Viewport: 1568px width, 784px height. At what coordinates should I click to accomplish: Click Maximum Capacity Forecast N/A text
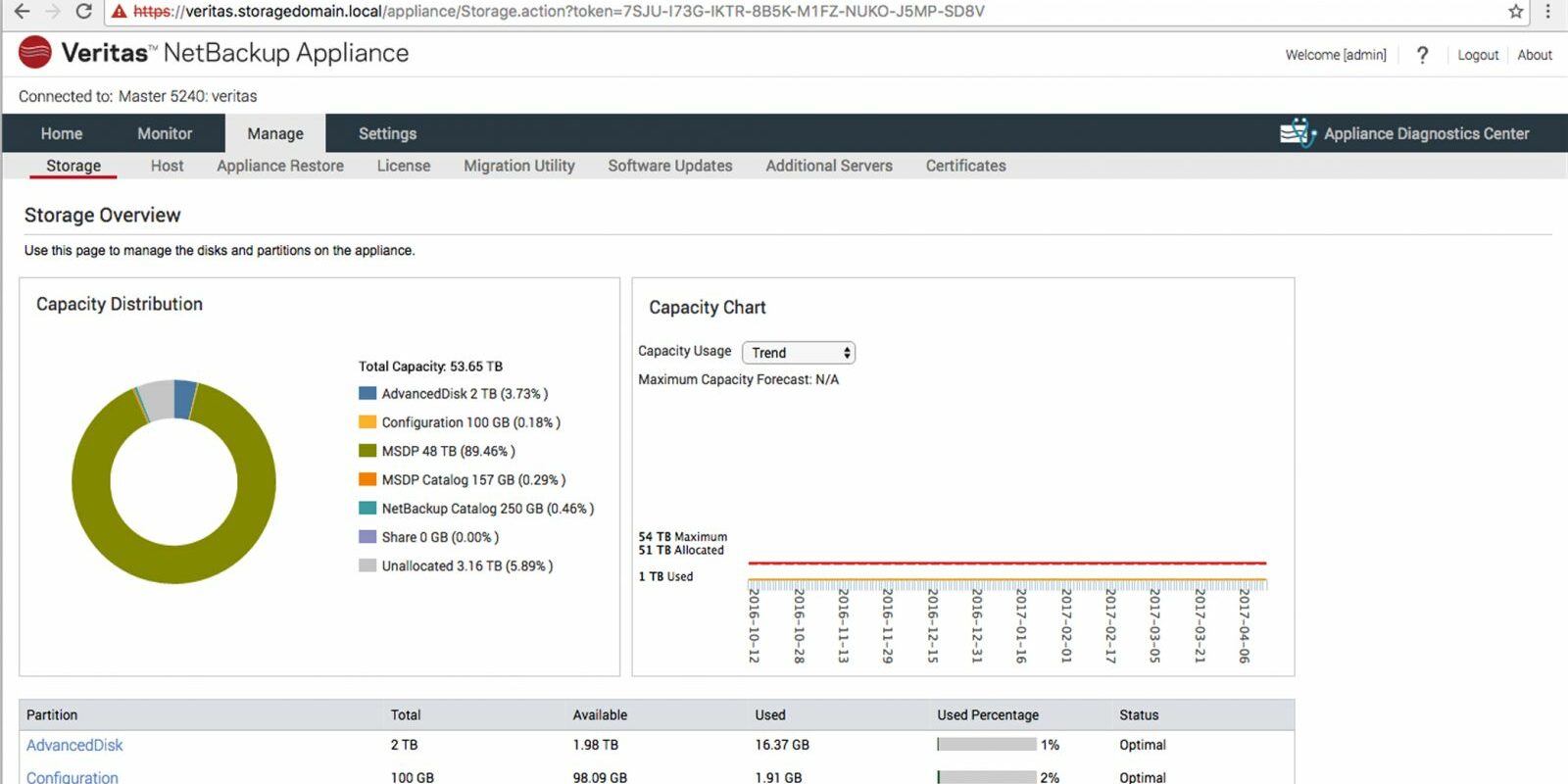[739, 379]
